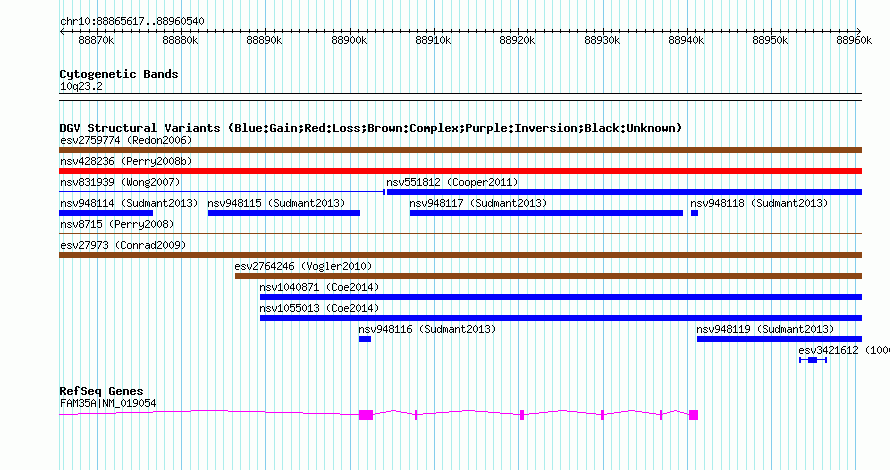This screenshot has width=890, height=470.
Task: Click the Cytogenetic Bands track title
Action: [x=119, y=74]
